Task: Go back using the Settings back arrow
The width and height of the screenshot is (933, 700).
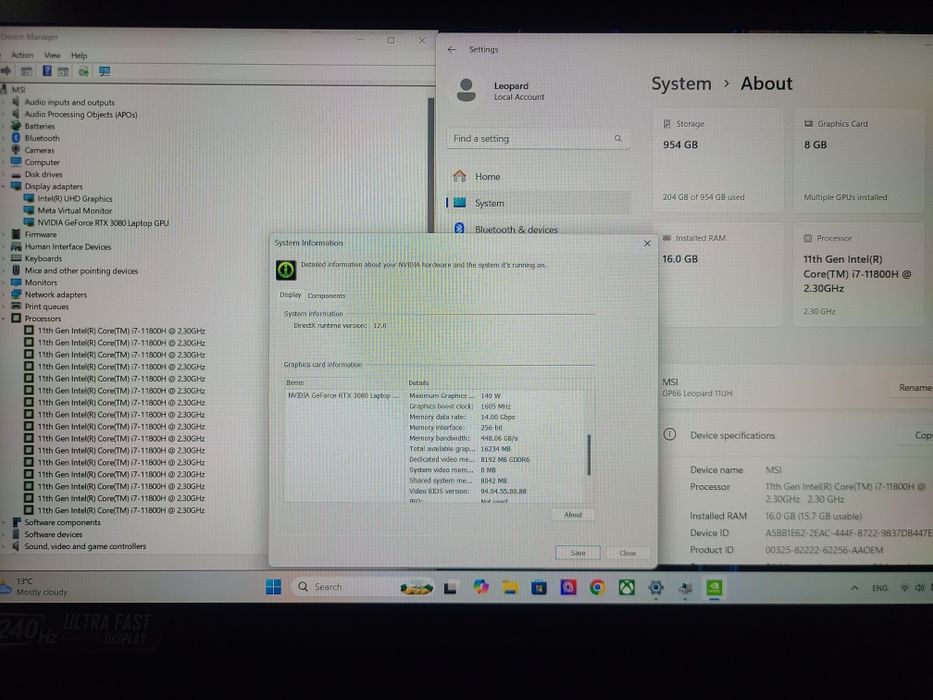Action: [451, 49]
